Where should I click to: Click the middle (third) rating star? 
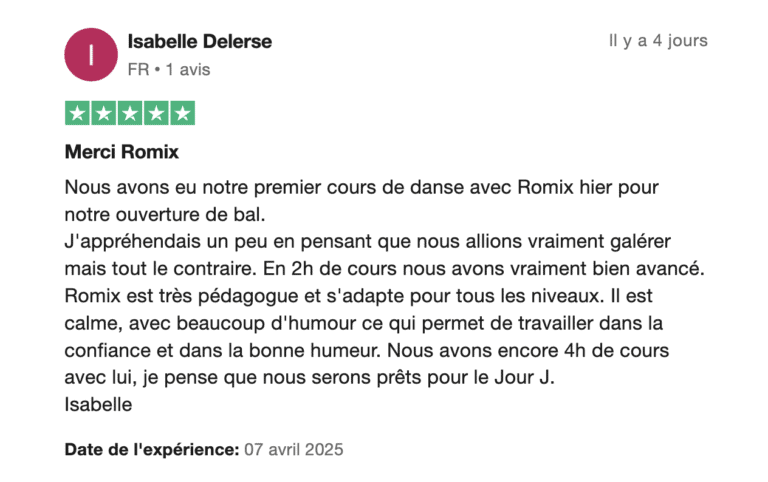130,113
